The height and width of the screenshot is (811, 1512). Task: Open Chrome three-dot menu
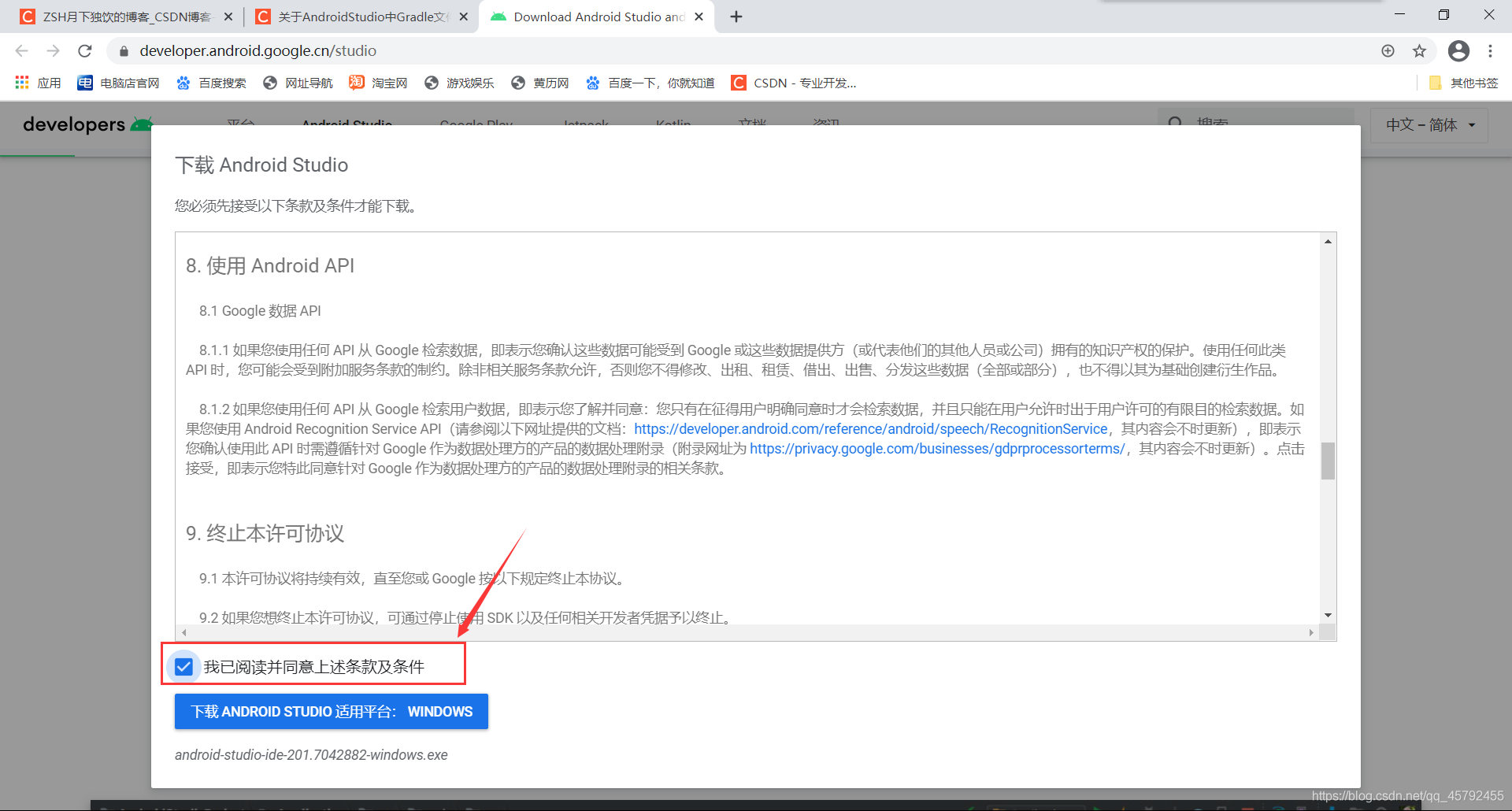(x=1490, y=50)
